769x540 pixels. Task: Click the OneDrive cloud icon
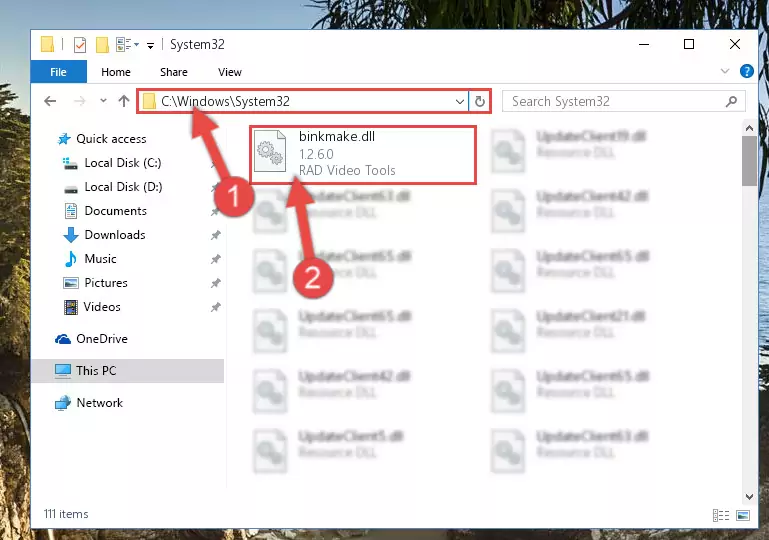(63, 339)
